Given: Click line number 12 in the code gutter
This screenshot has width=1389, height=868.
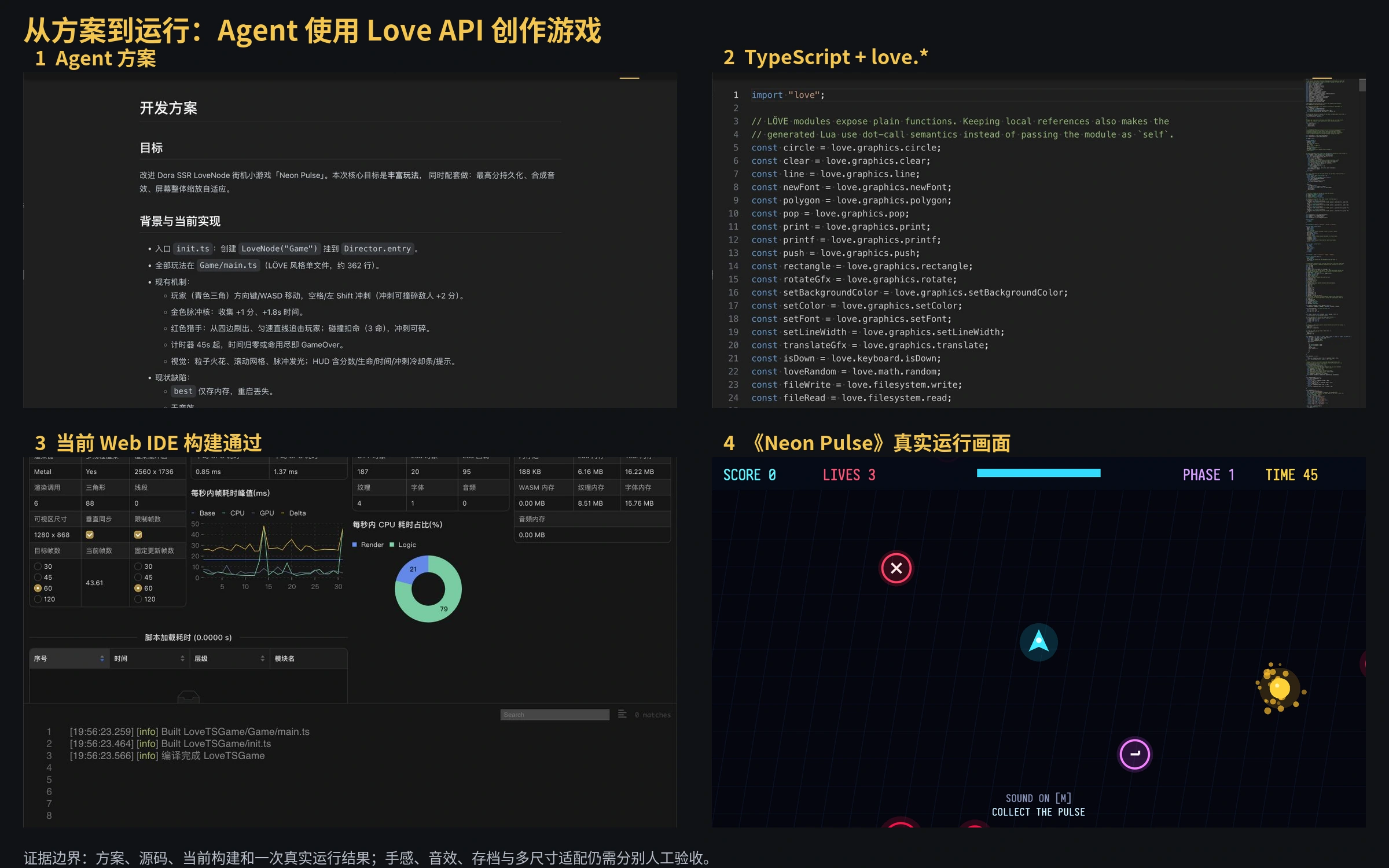Looking at the screenshot, I should (x=733, y=240).
